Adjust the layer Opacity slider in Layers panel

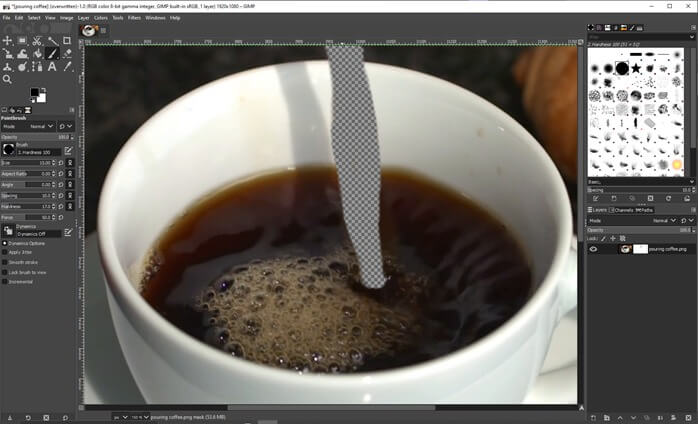[x=641, y=230]
